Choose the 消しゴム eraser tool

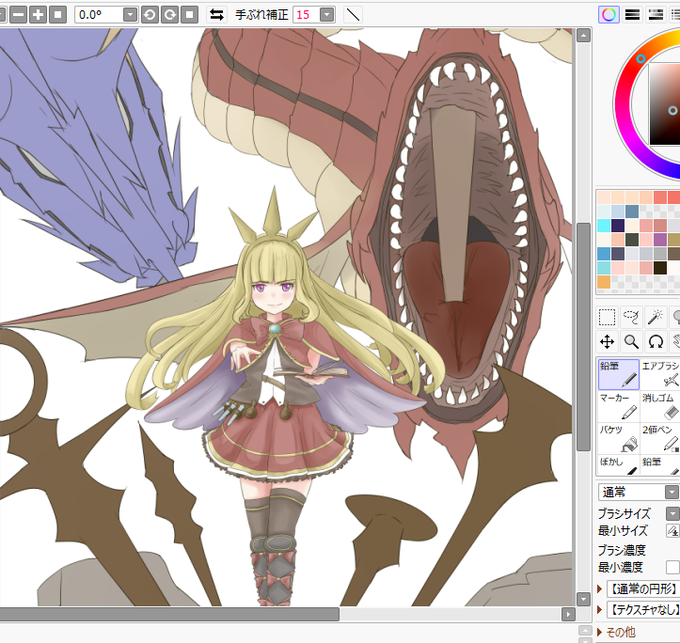pyautogui.click(x=661, y=407)
